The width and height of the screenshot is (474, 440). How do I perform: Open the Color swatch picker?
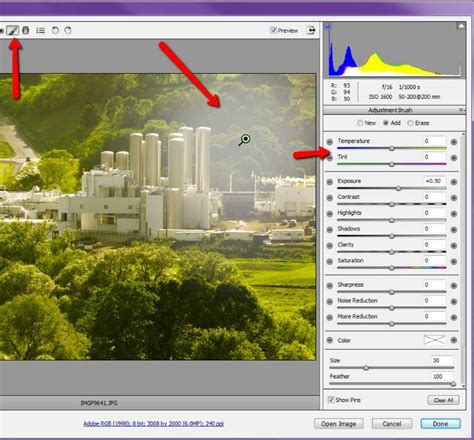click(434, 340)
